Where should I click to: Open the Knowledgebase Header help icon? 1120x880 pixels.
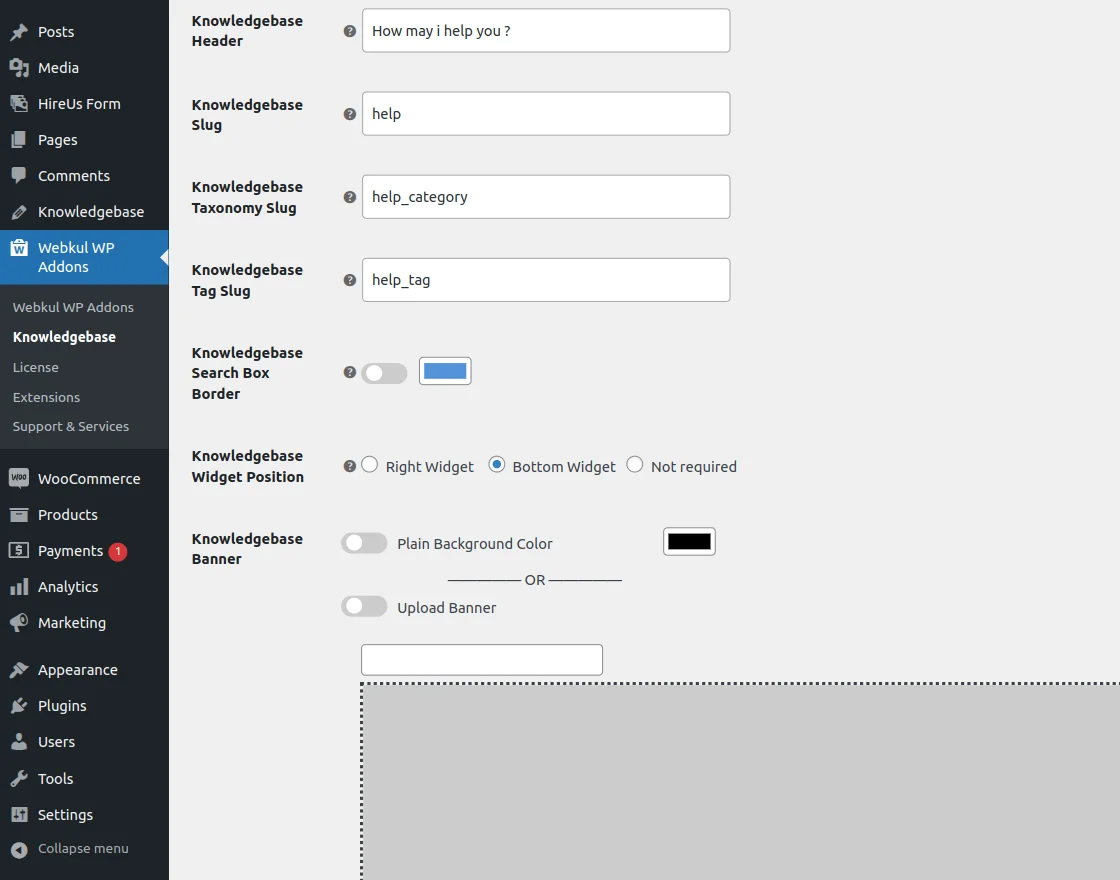[x=348, y=31]
